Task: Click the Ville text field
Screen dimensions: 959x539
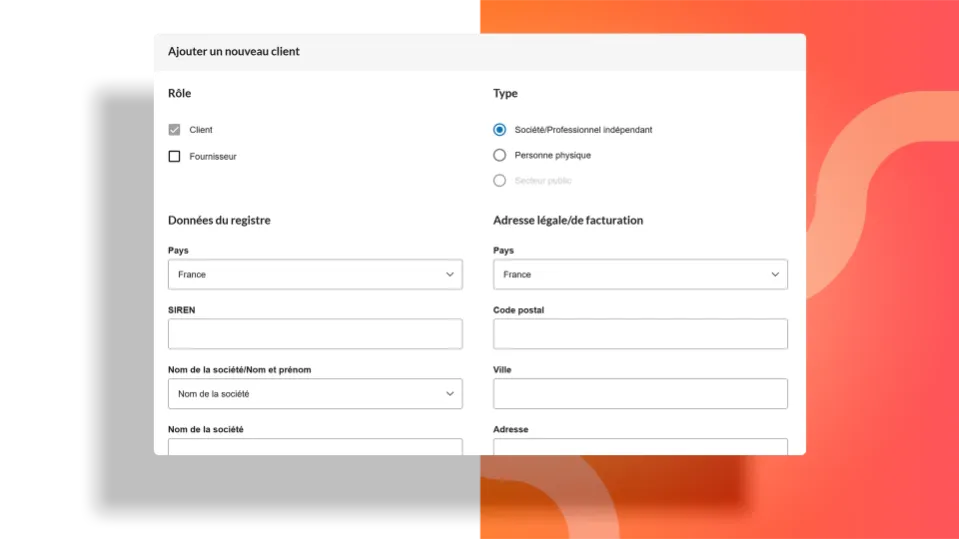Action: (x=640, y=394)
